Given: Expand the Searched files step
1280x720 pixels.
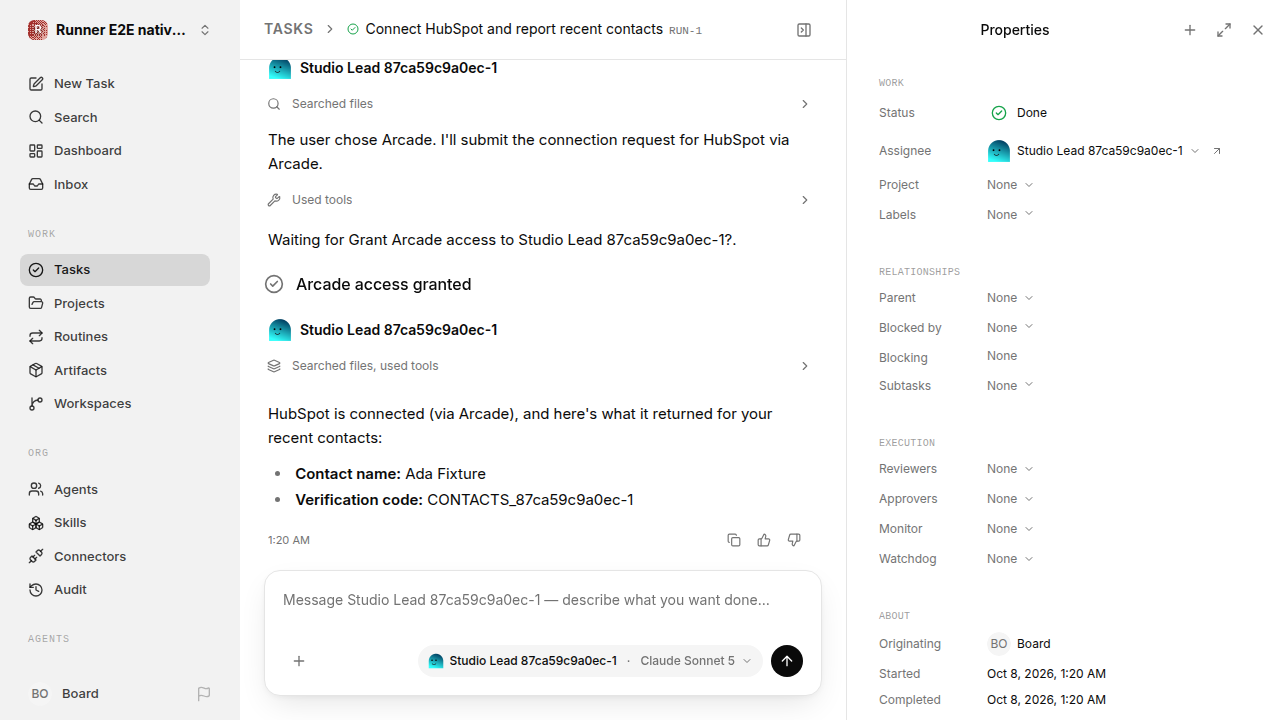Looking at the screenshot, I should click(540, 104).
